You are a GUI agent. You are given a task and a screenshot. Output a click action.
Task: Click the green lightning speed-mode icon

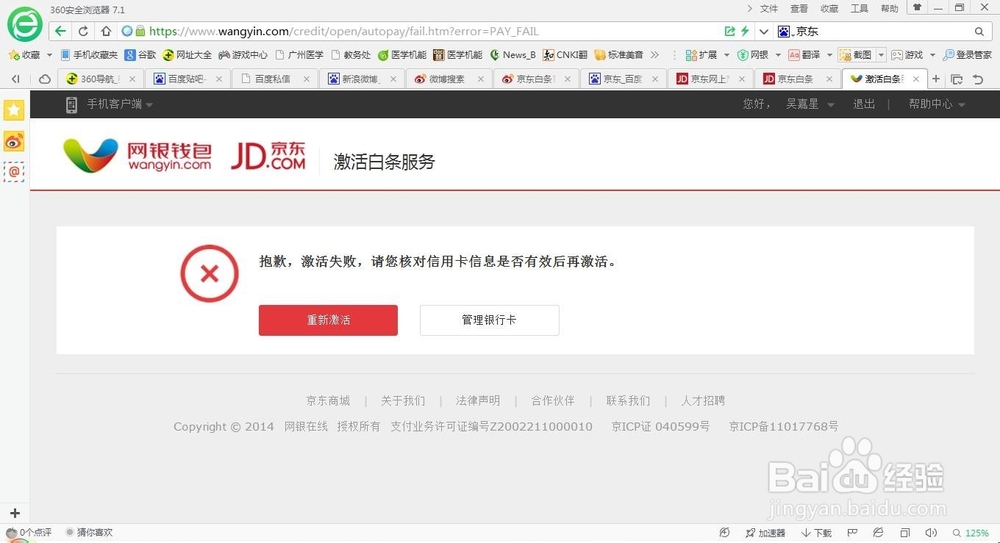[744, 31]
